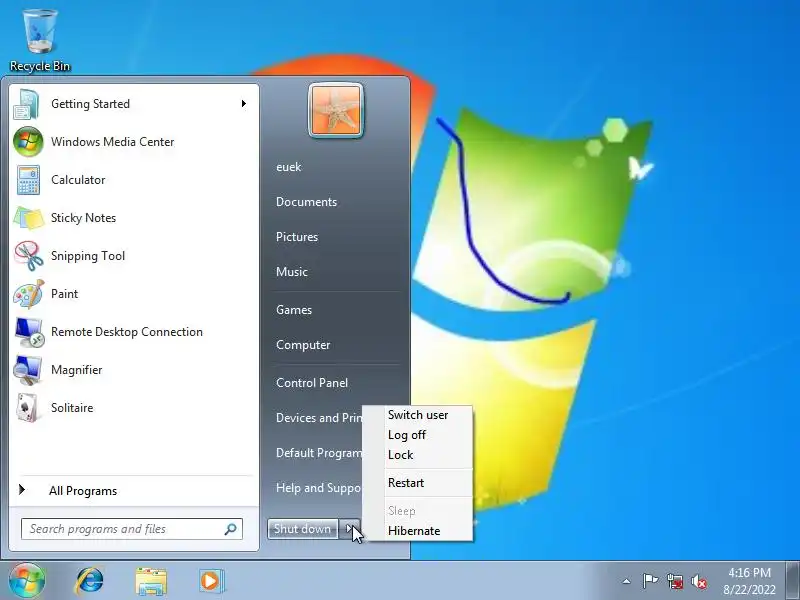Viewport: 800px width, 600px height.
Task: Launch Snipping Tool scissors icon
Action: 28,256
